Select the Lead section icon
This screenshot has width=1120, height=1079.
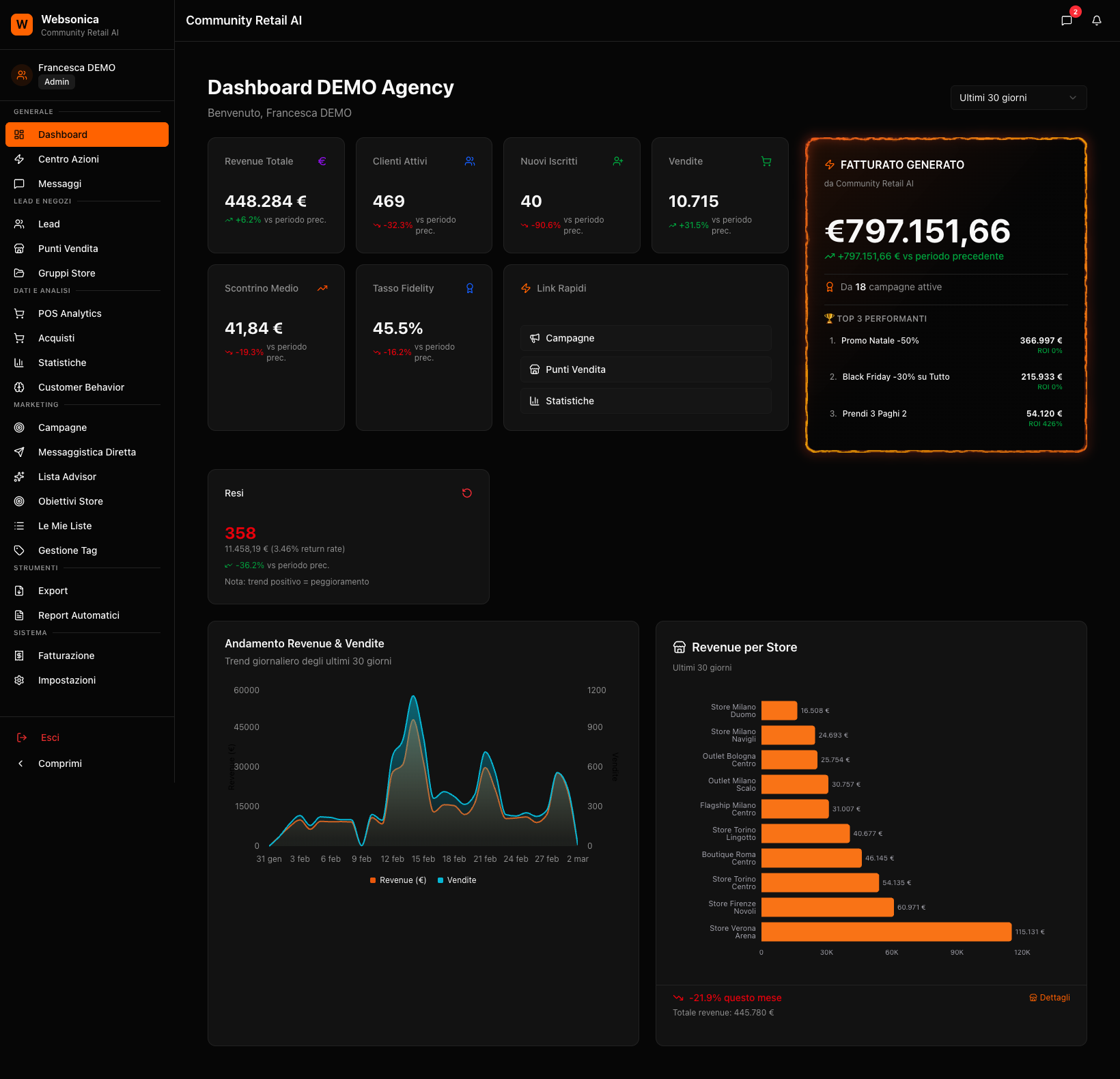[x=19, y=223]
